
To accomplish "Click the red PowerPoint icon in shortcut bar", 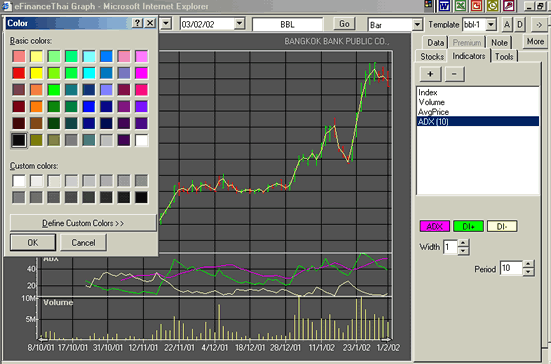I will point(477,6).
